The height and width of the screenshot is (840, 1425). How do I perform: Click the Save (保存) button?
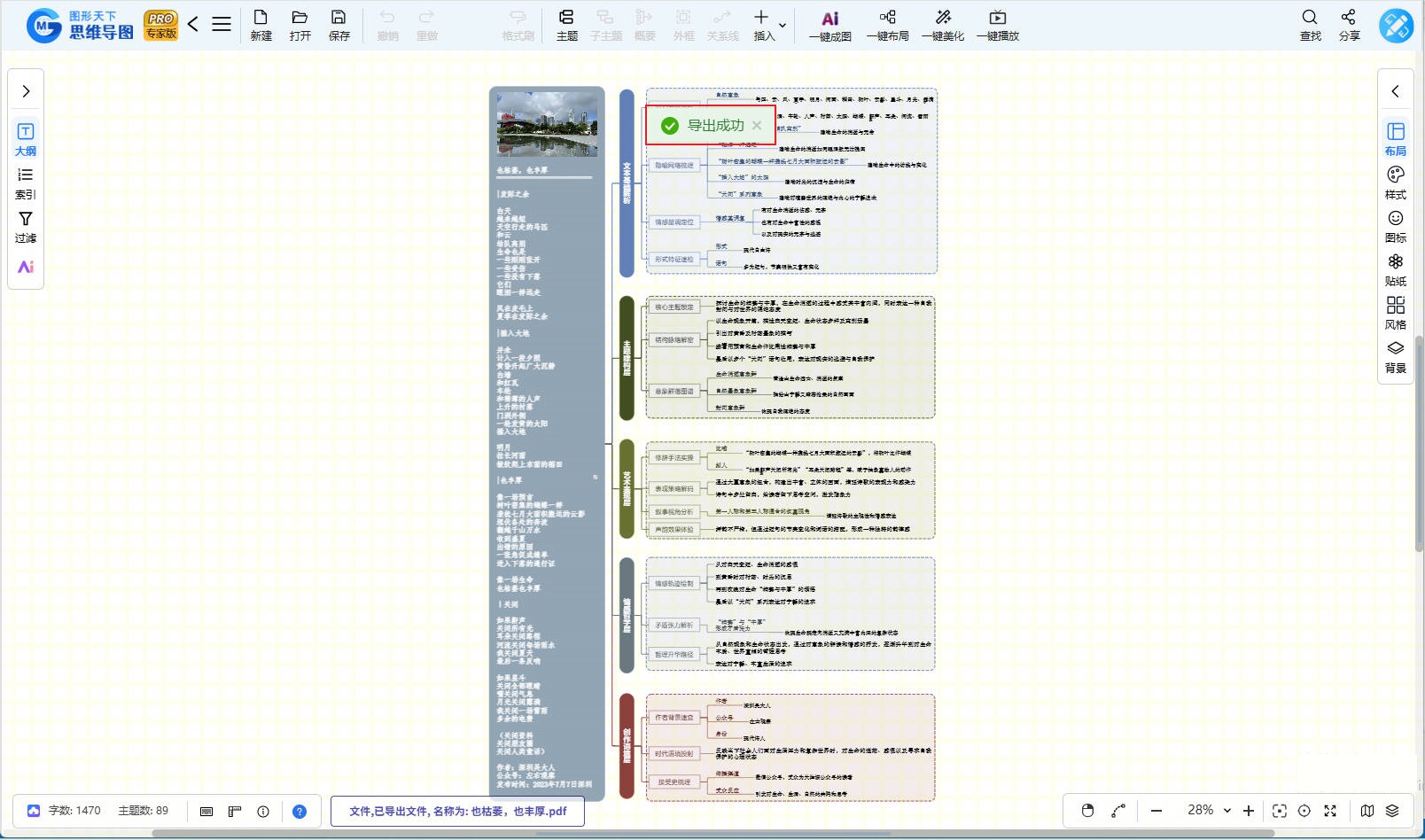pos(339,25)
